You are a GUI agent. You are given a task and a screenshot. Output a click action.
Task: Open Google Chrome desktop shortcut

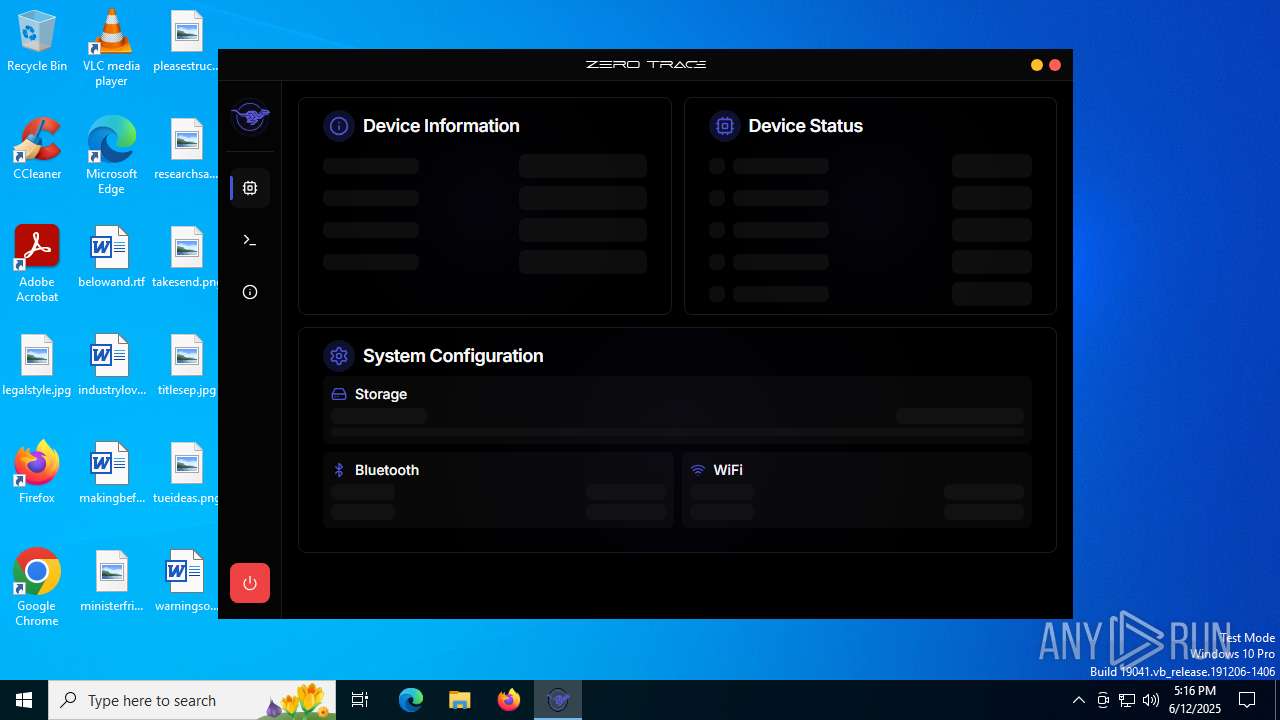(37, 588)
